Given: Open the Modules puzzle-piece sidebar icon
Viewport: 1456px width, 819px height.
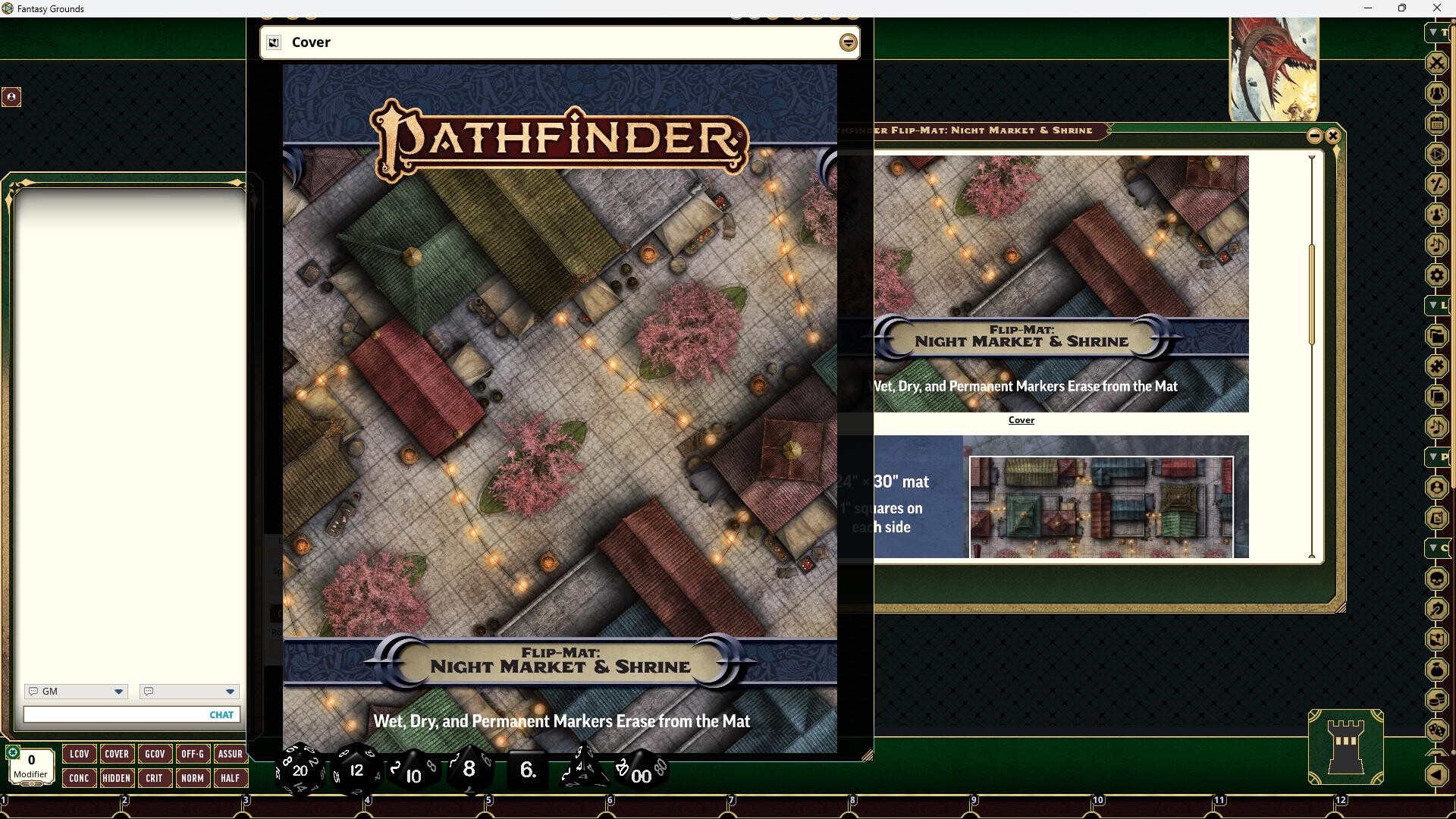Looking at the screenshot, I should point(1437,366).
